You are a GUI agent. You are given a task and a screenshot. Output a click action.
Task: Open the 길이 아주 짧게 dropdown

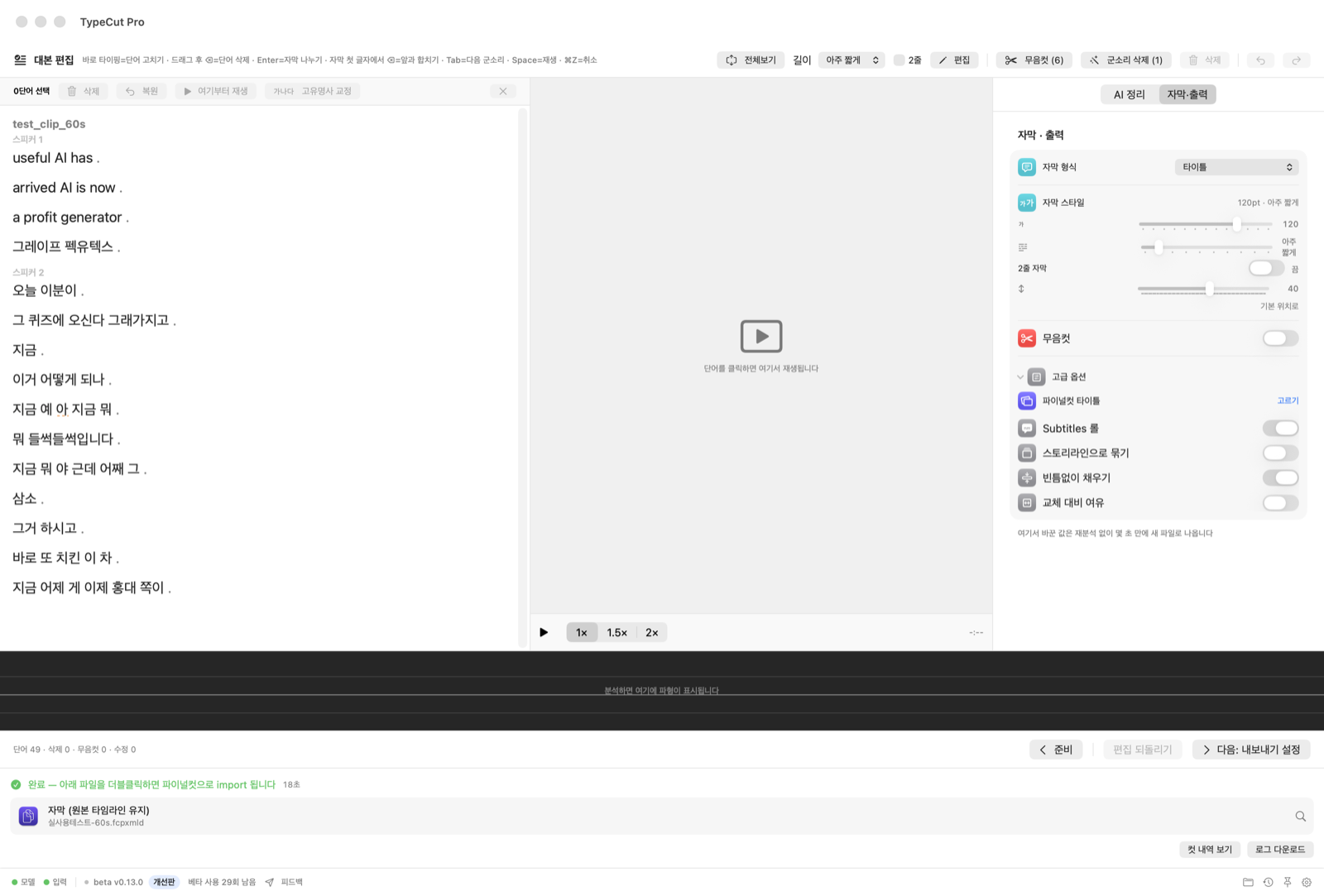pyautogui.click(x=851, y=60)
